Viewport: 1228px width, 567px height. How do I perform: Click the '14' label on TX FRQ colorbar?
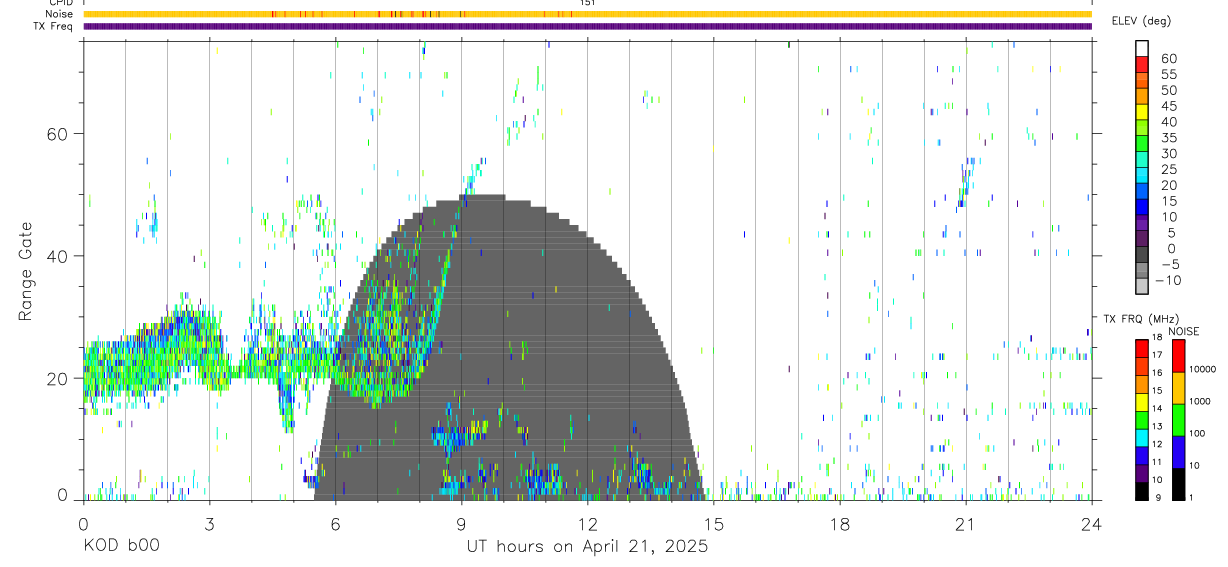[1157, 409]
